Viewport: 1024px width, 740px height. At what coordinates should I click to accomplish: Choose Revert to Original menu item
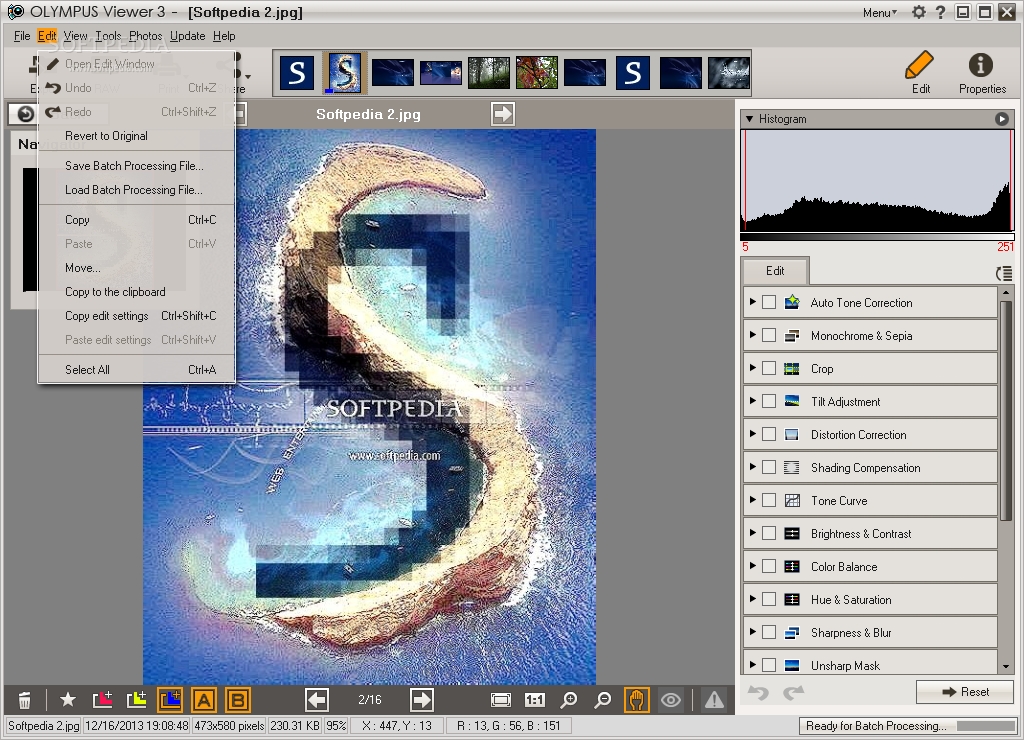coord(136,136)
